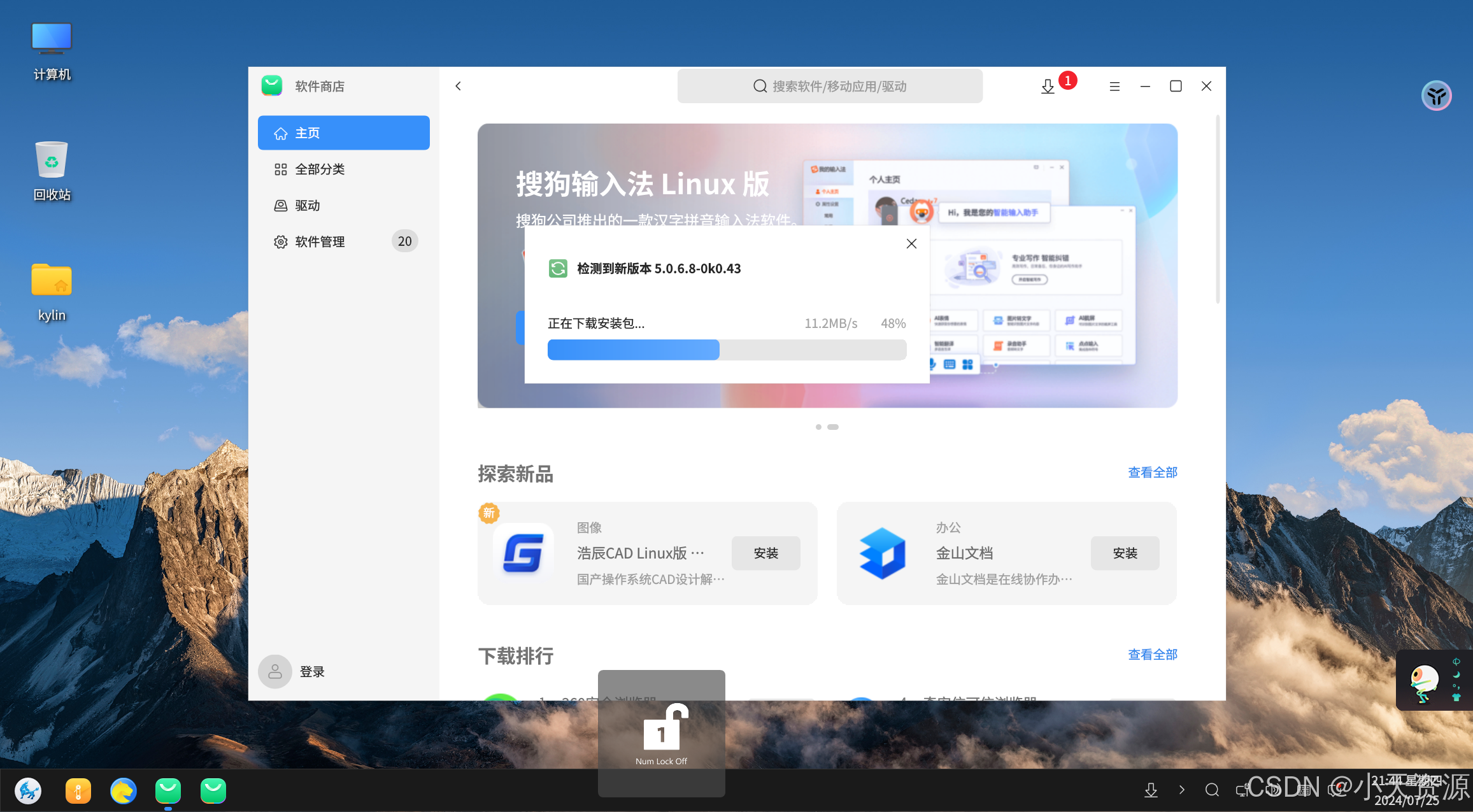Image resolution: width=1473 pixels, height=812 pixels.
Task: Open the 计算机 desktop icon
Action: click(x=52, y=52)
